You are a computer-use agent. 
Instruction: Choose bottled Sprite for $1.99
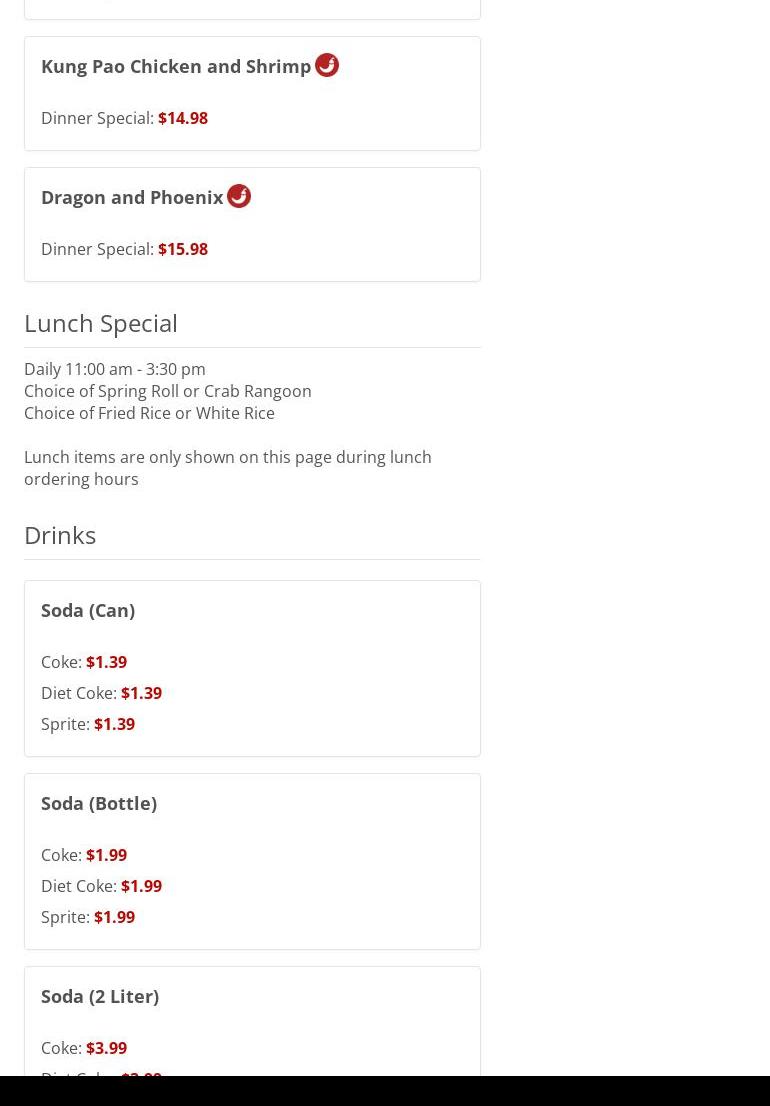88,917
